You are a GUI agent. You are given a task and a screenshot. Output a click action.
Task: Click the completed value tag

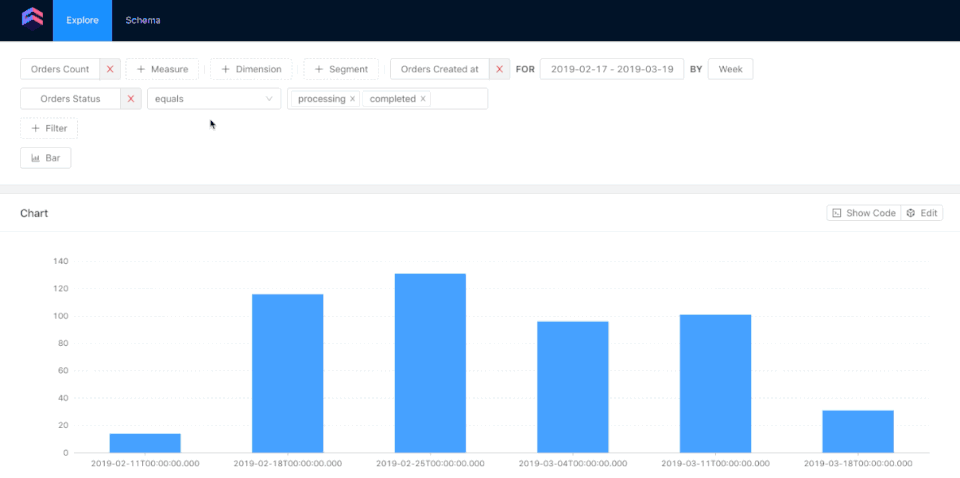point(392,99)
